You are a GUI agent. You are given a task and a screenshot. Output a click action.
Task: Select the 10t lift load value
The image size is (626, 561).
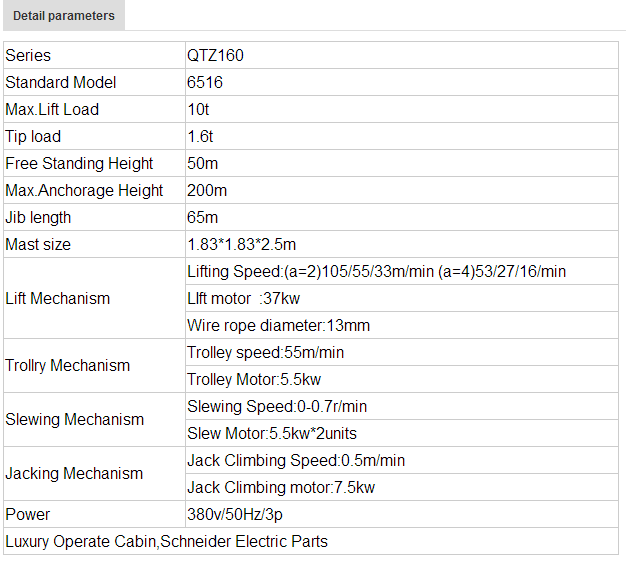197,109
